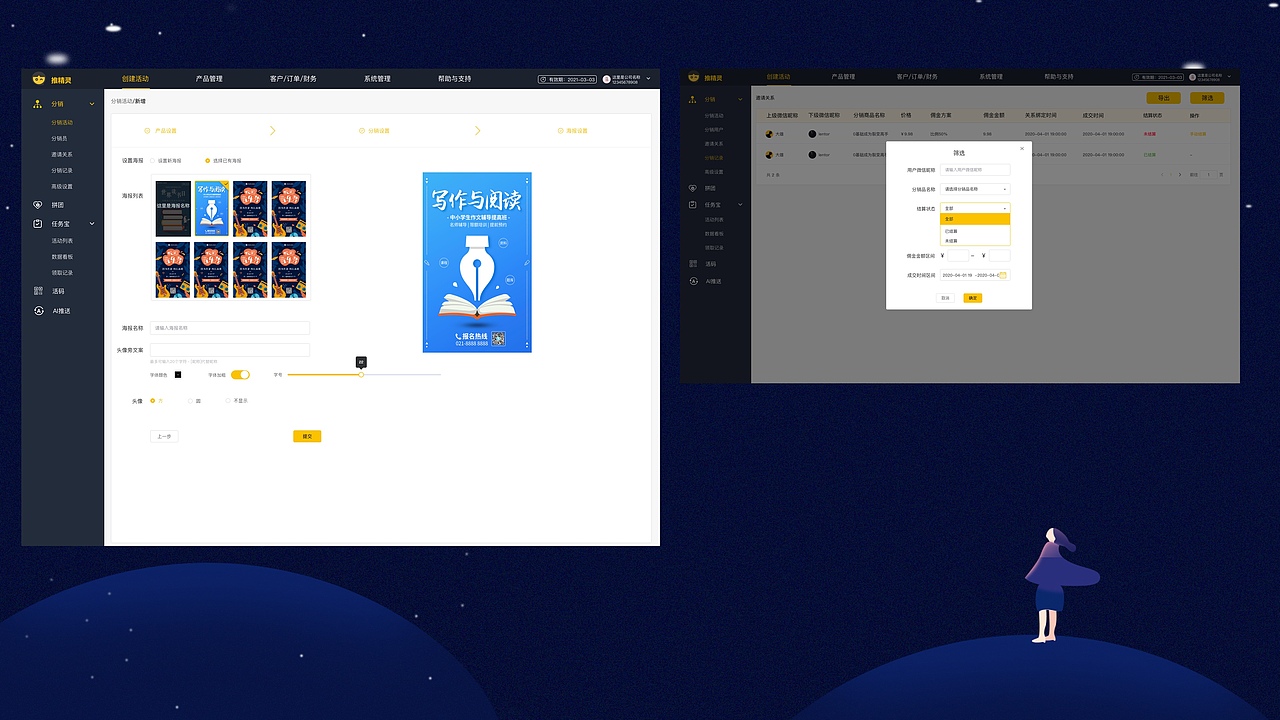Click the 产品设置 step icon

[x=148, y=131]
